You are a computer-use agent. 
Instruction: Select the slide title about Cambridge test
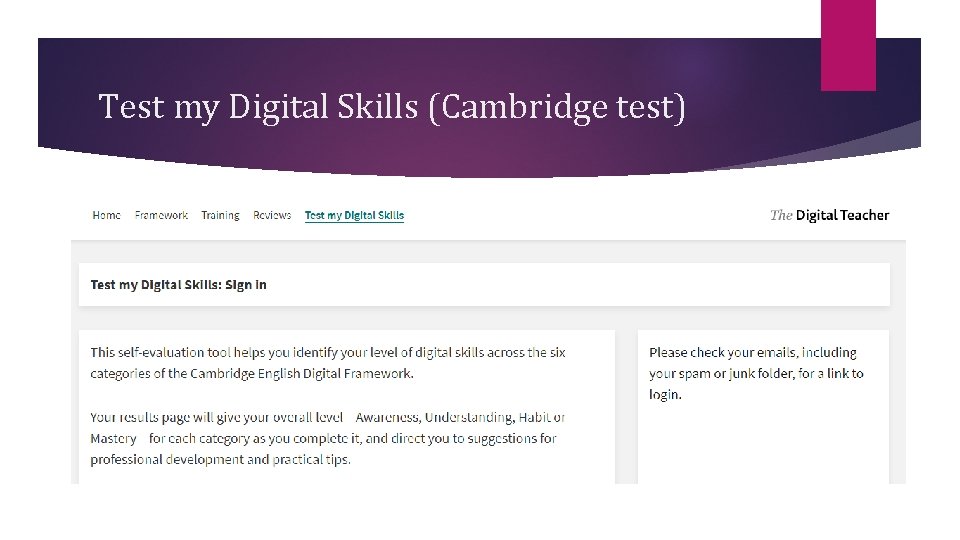pyautogui.click(x=393, y=106)
